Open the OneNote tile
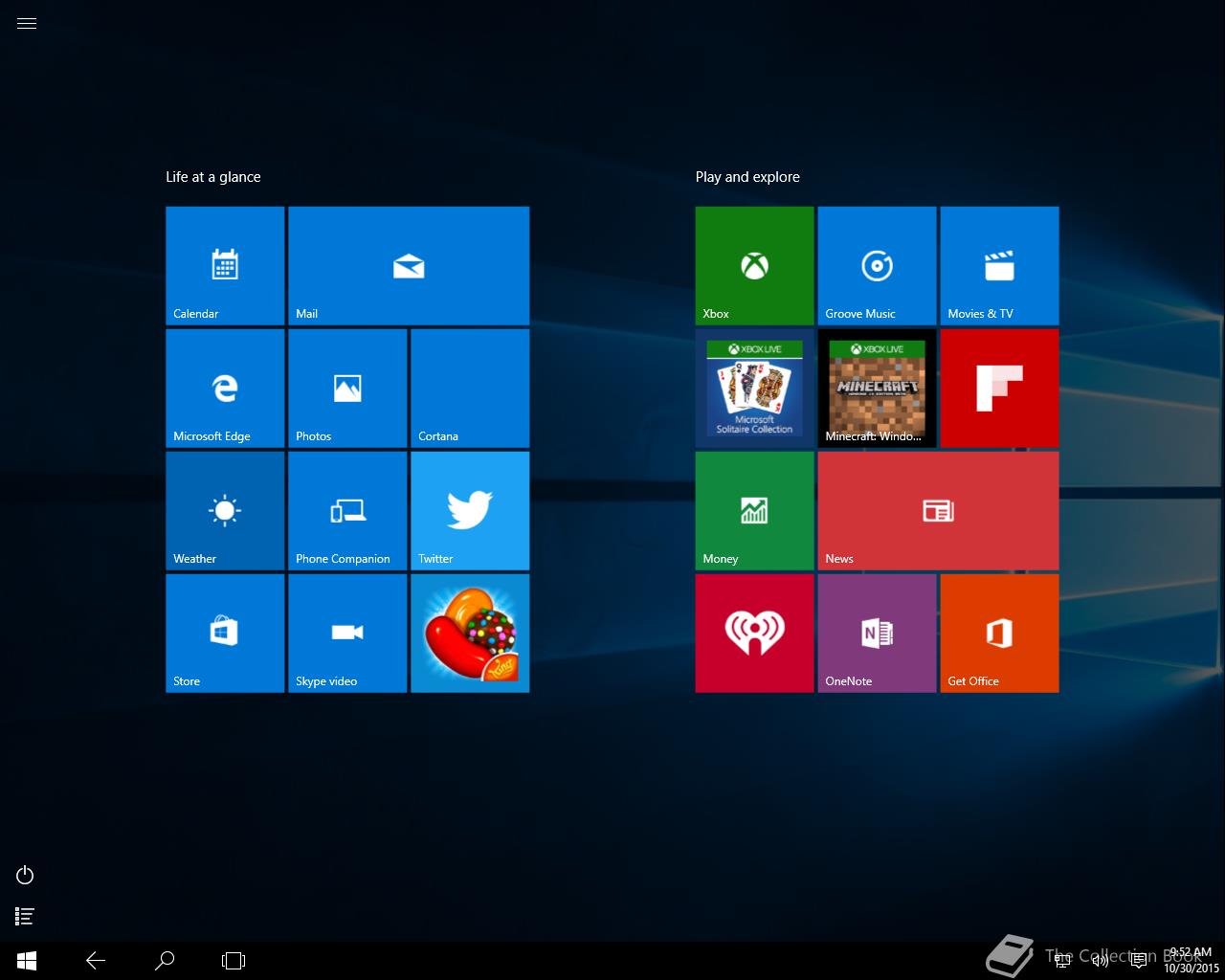The height and width of the screenshot is (980, 1225). click(878, 634)
